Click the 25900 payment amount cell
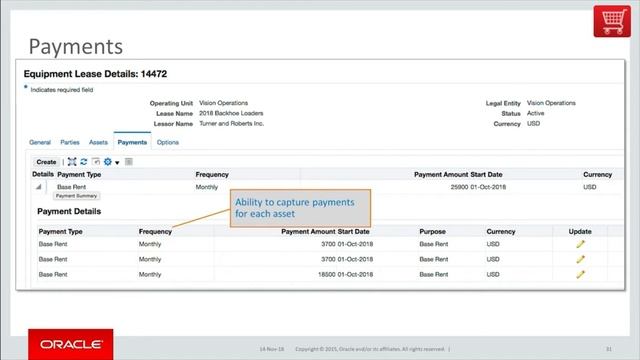This screenshot has width=640, height=360. [x=459, y=187]
